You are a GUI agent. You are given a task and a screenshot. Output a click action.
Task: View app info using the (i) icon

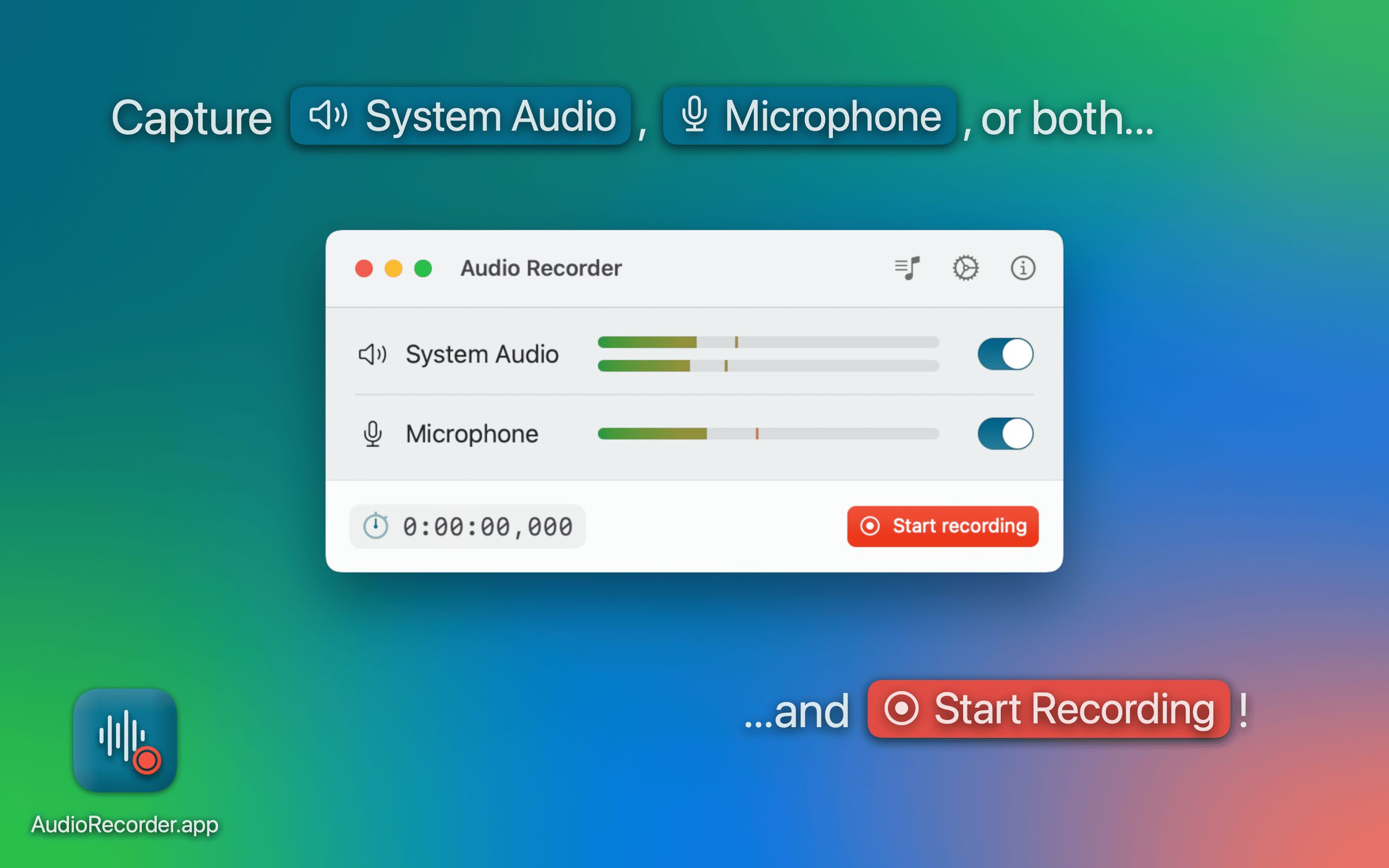point(1023,268)
